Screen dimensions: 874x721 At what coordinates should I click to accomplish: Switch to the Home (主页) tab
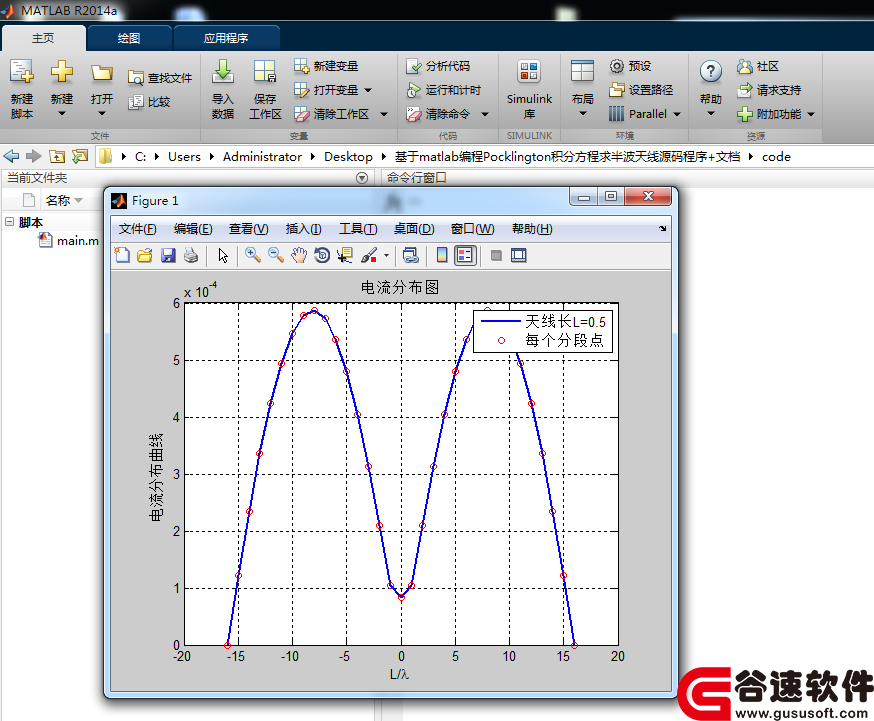pyautogui.click(x=43, y=38)
